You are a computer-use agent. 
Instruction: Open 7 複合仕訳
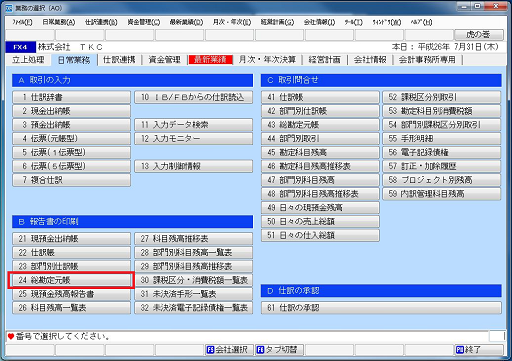point(71,180)
